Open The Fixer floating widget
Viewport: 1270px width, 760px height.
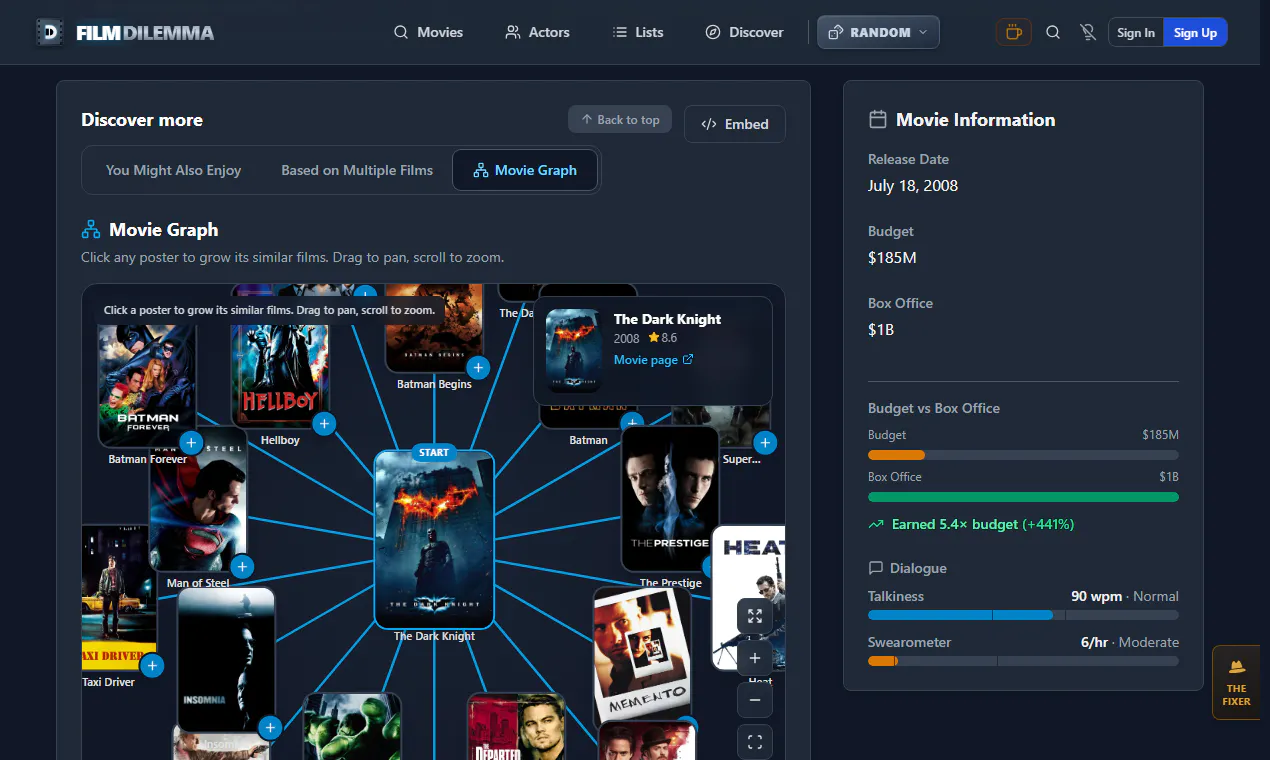click(1237, 682)
